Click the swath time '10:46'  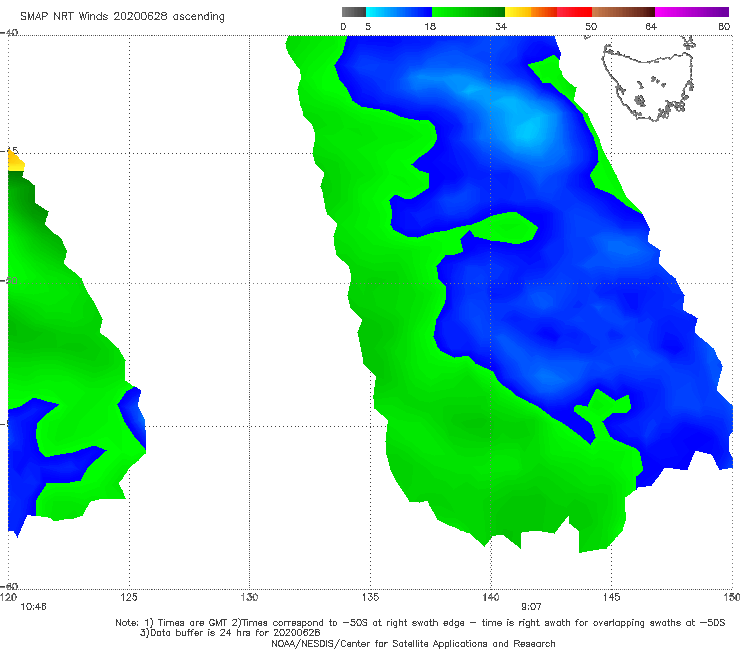(34, 607)
